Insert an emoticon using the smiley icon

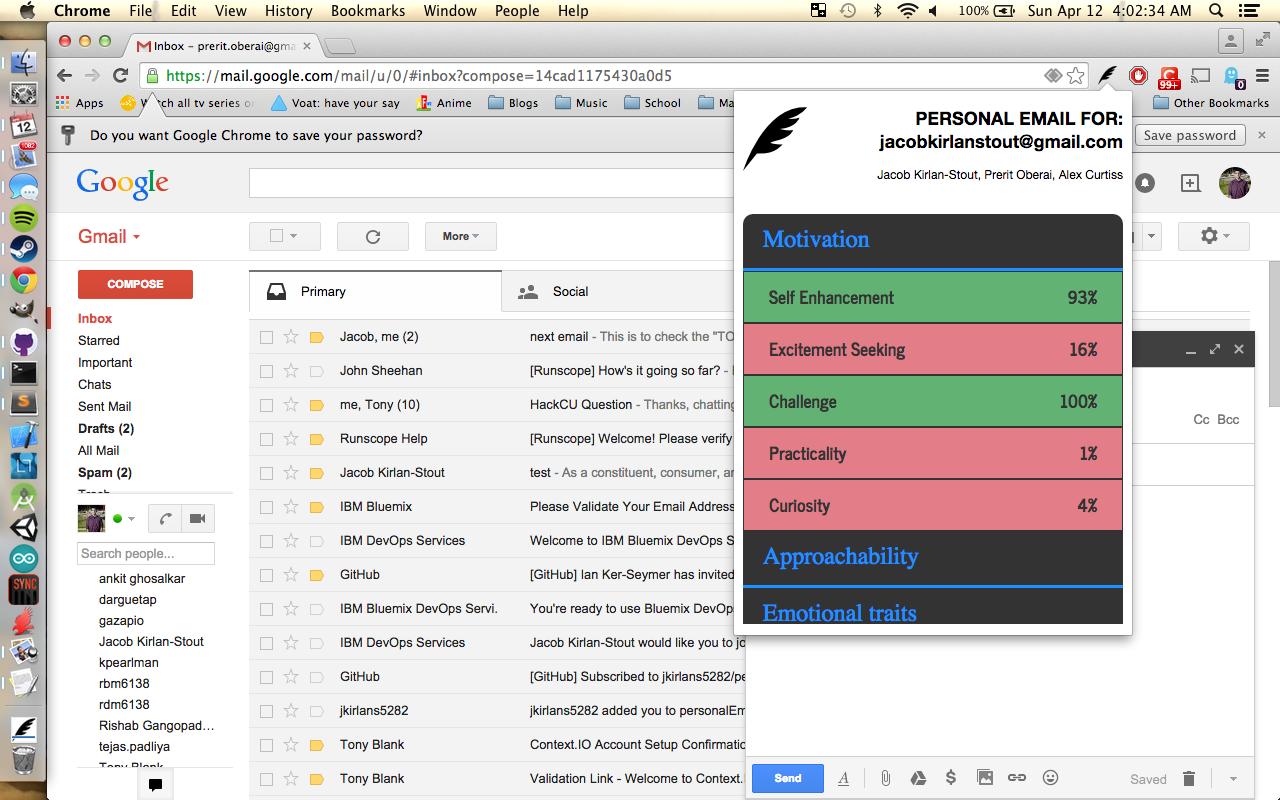1050,778
